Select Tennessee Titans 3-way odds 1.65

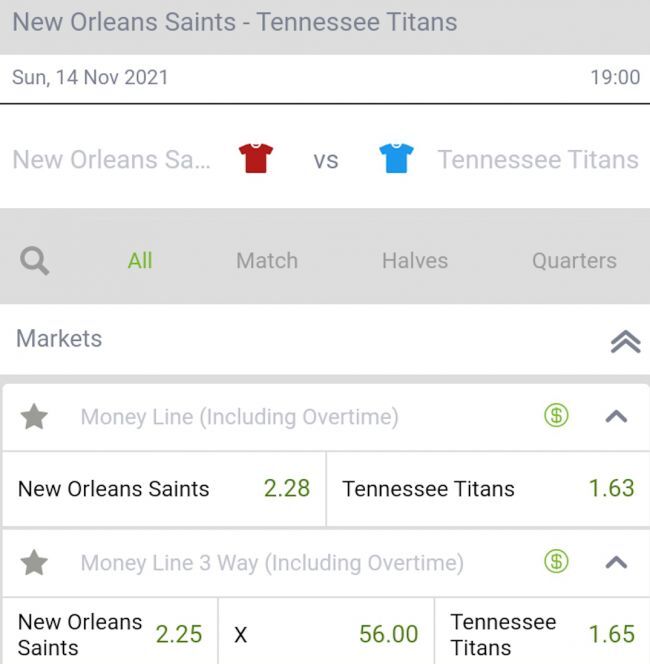click(542, 634)
